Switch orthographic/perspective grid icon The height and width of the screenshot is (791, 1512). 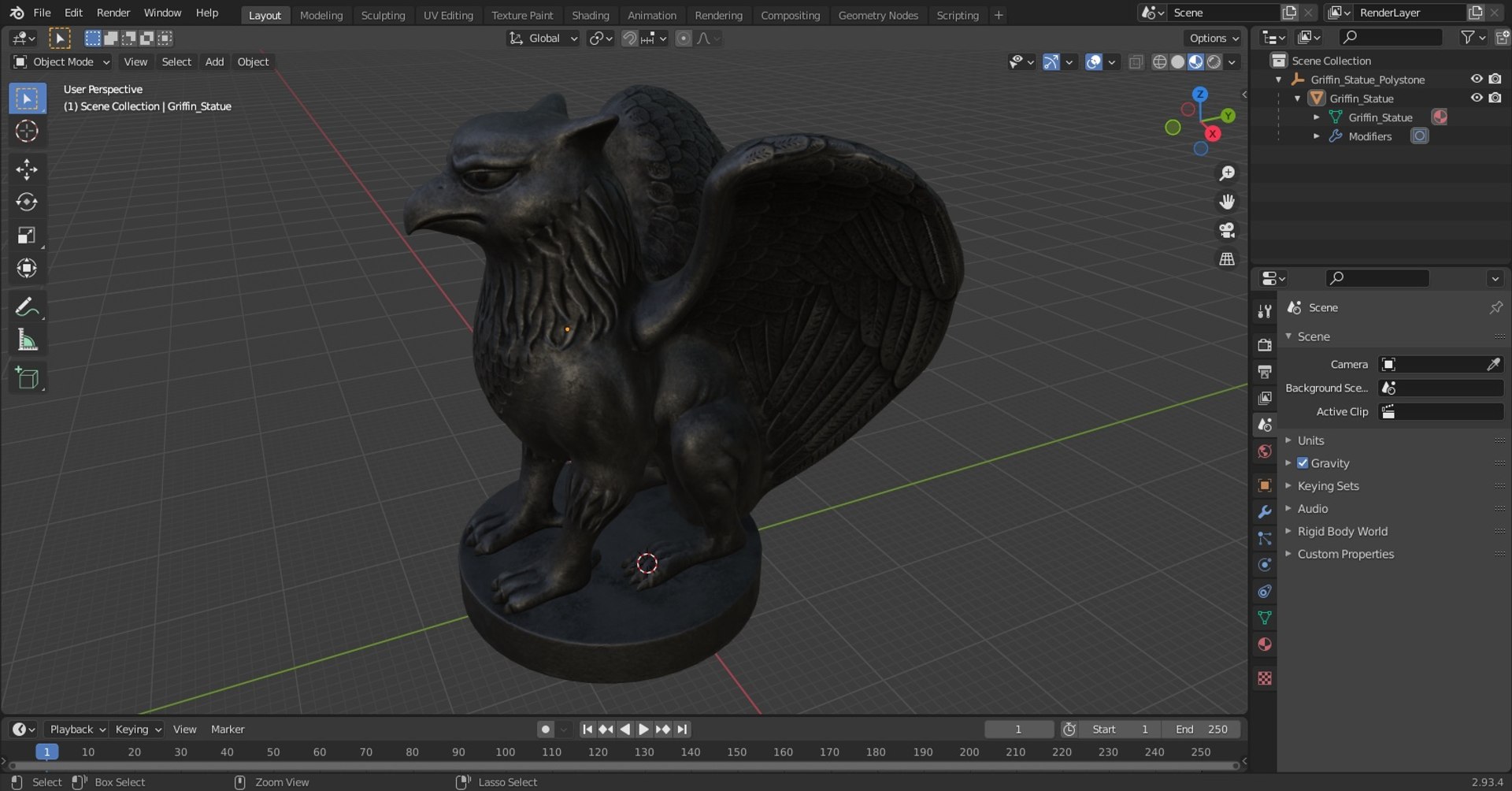[x=1227, y=258]
